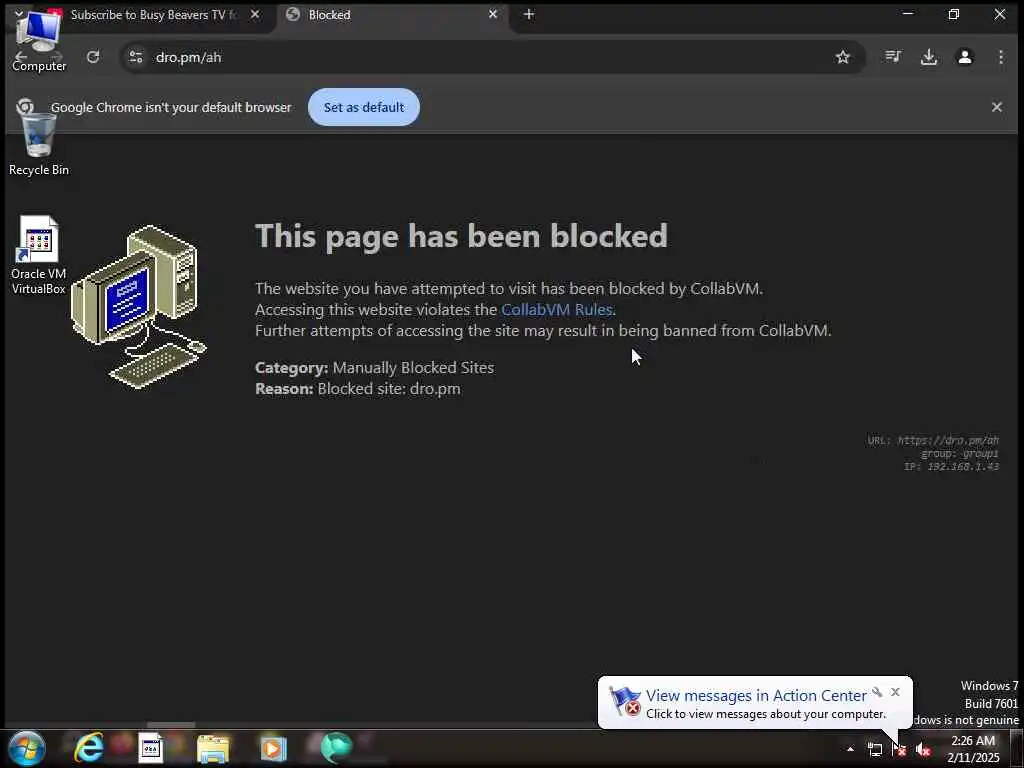The image size is (1024, 768).
Task: Open the CollabVM Rules link
Action: (x=556, y=309)
